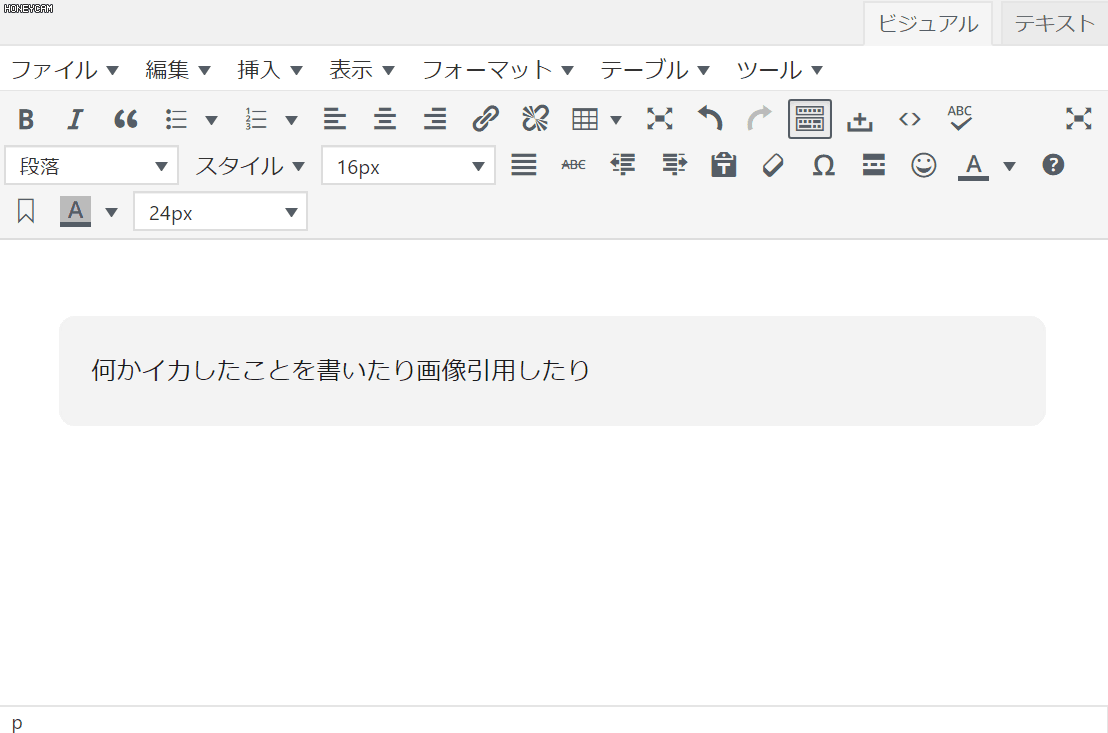Open numbered list style options arrow
The width and height of the screenshot is (1108, 733).
click(291, 120)
